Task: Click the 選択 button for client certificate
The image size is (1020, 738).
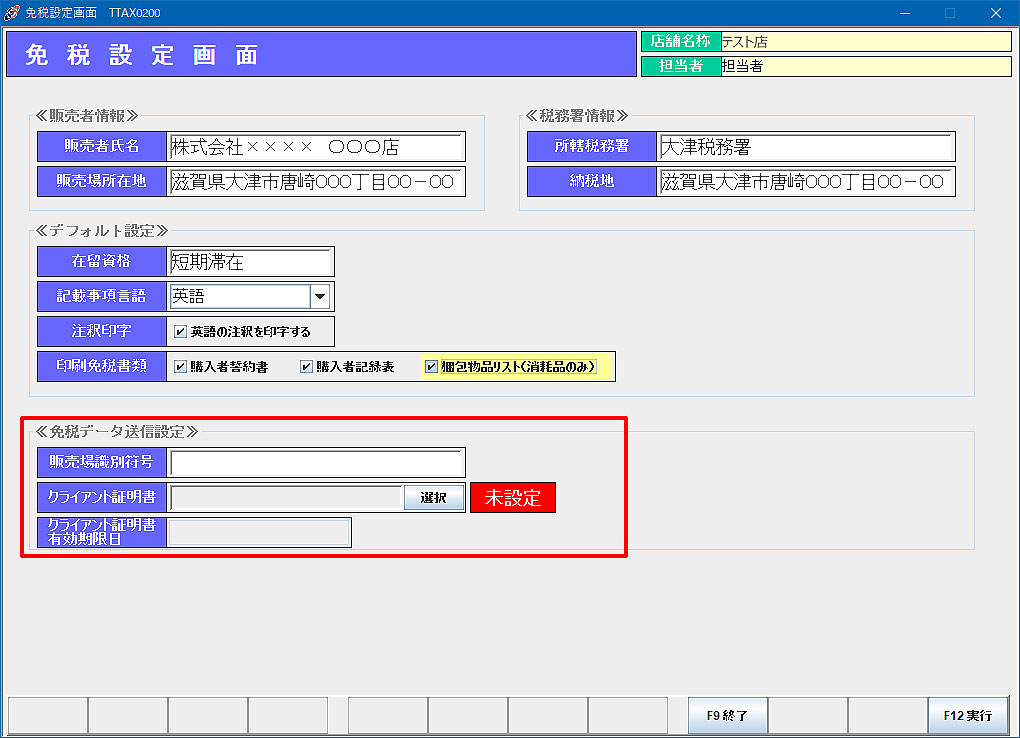Action: click(434, 498)
